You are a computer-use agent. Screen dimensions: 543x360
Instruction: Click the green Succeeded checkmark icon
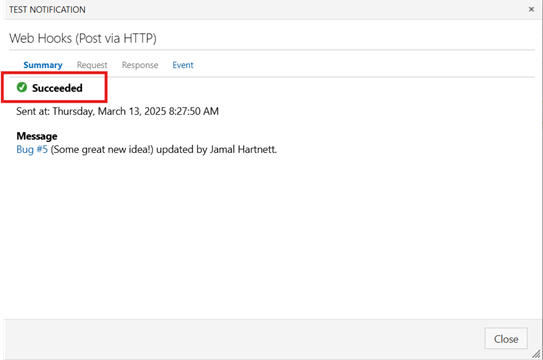[22, 87]
